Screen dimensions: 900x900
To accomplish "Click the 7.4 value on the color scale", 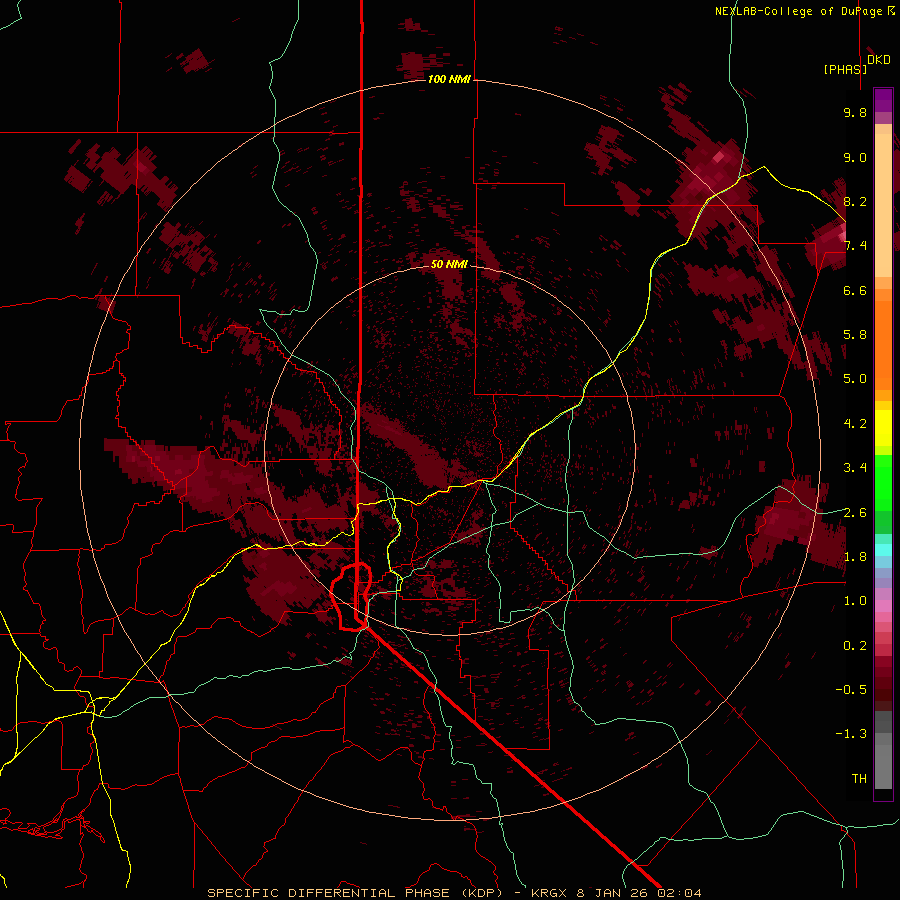I will click(855, 246).
